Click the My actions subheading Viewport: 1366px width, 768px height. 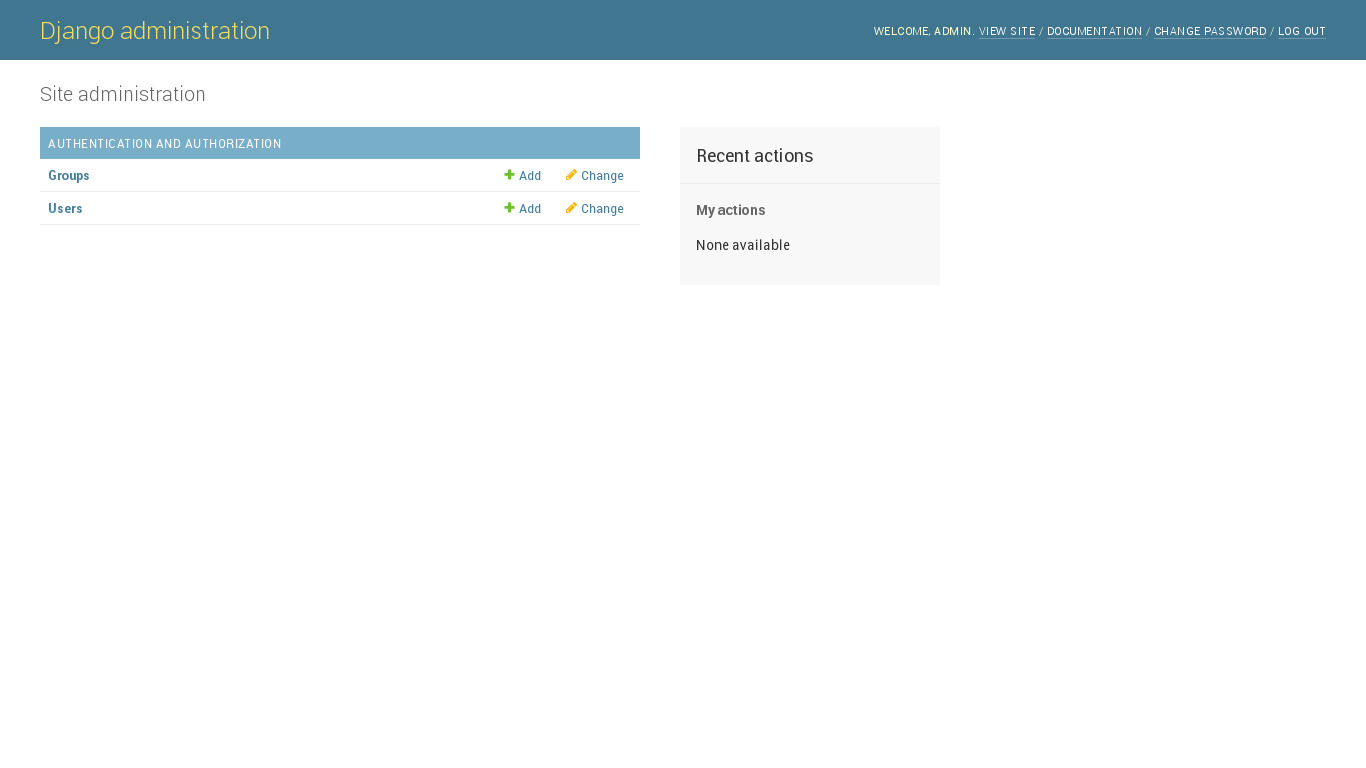730,210
